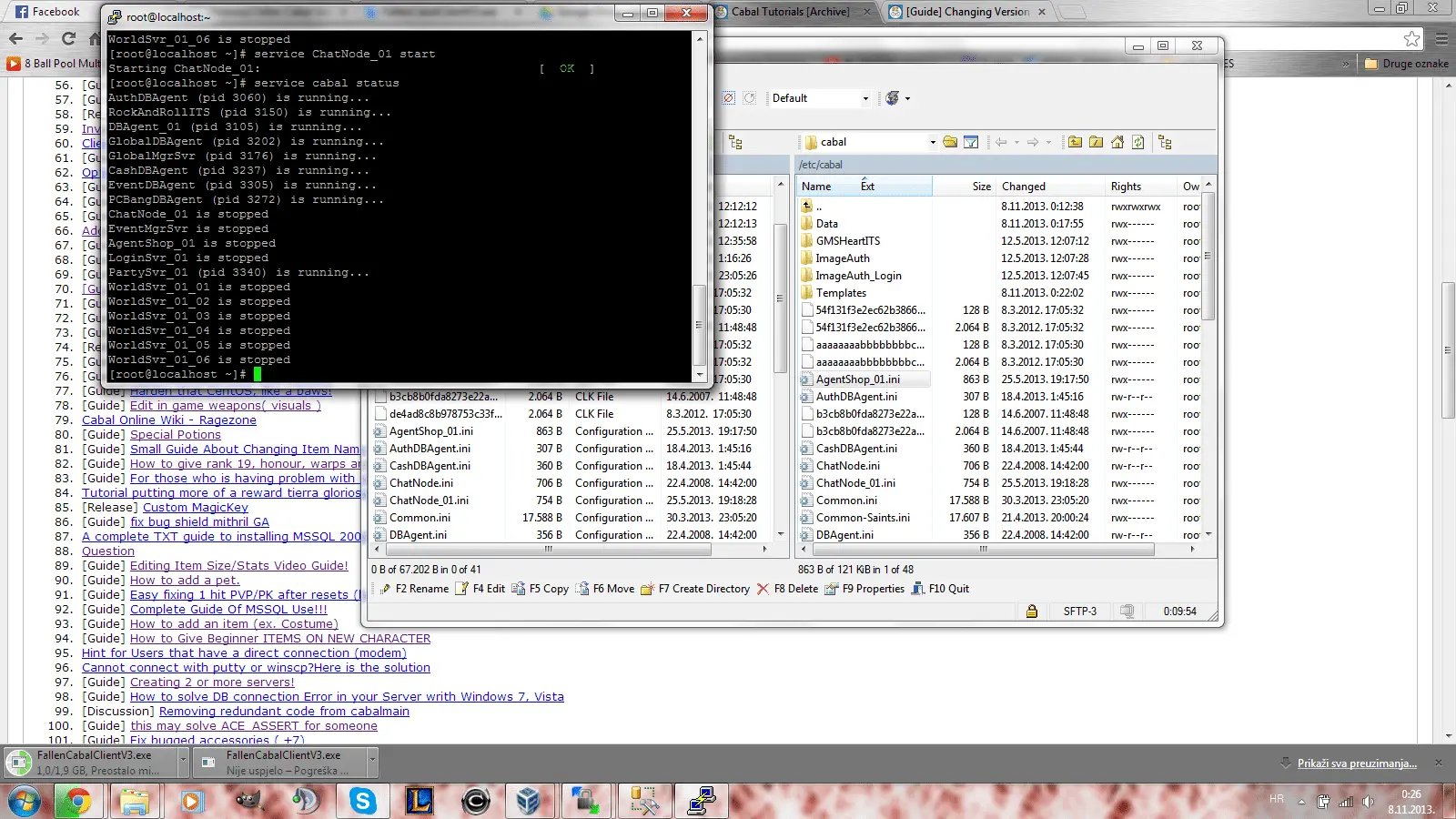Image resolution: width=1456 pixels, height=819 pixels.
Task: Switch to Cabal Tutorials [Archive] tab
Action: (791, 12)
